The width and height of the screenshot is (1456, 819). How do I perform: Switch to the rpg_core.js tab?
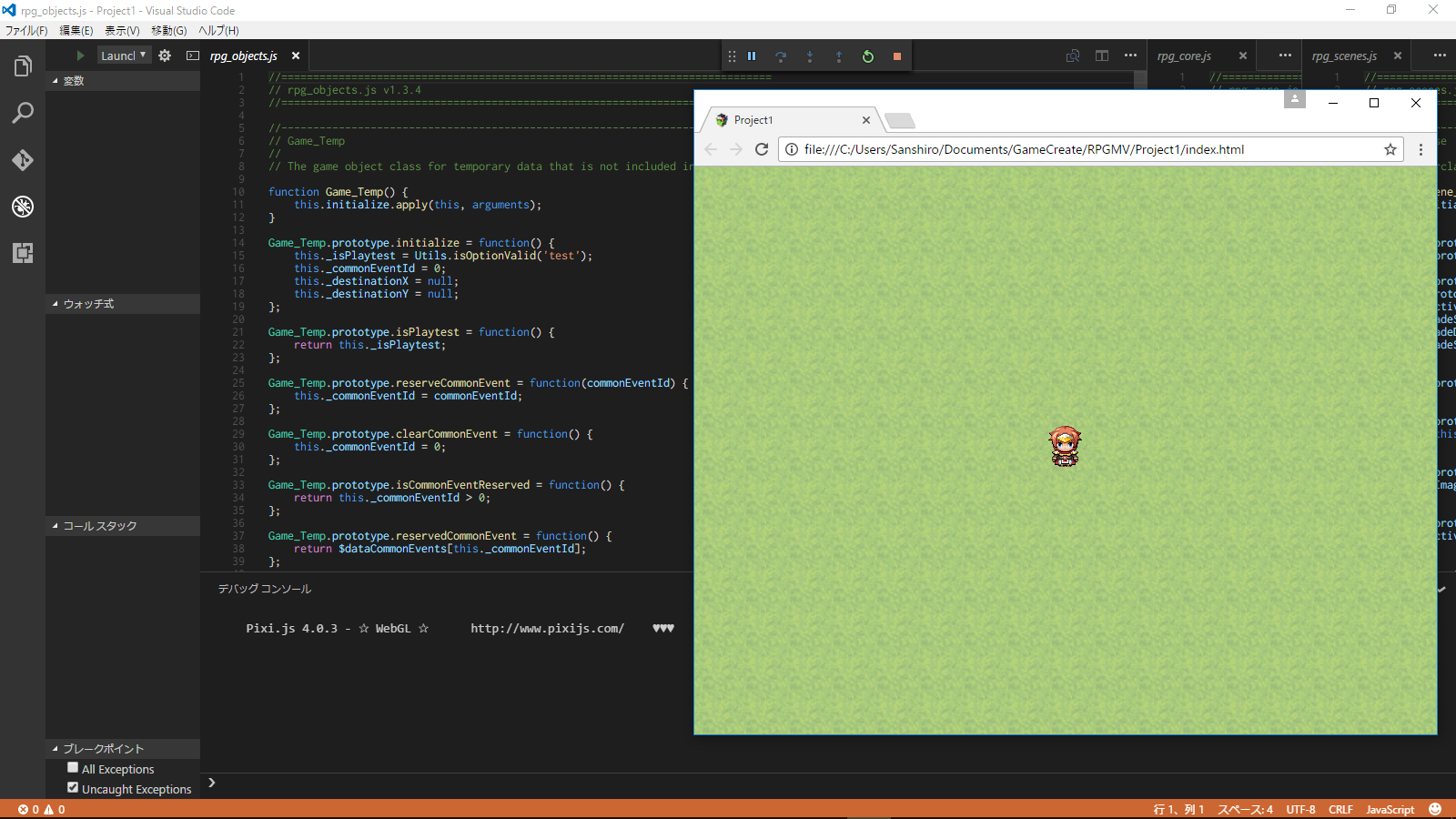tap(1184, 56)
